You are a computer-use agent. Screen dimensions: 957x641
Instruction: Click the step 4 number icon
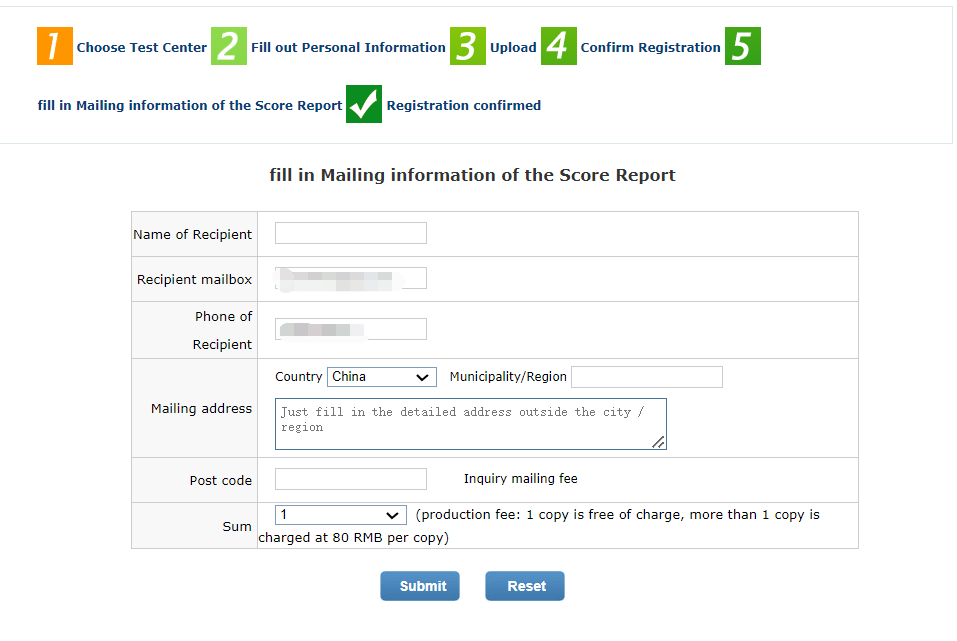(x=559, y=47)
